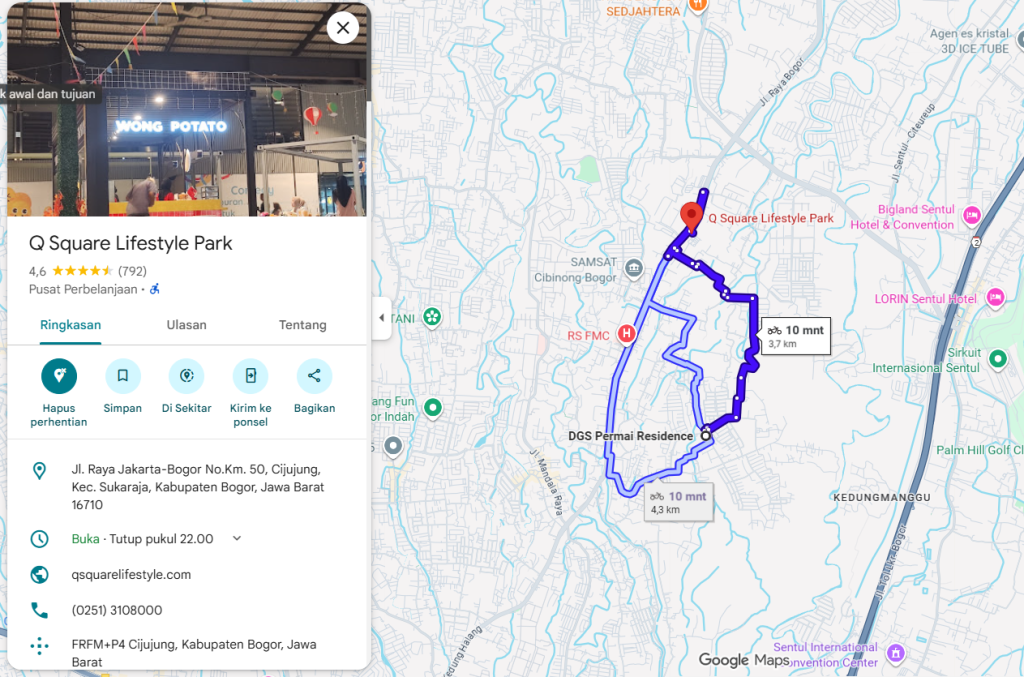
Task: Switch to the Ulasan tab
Action: point(187,325)
